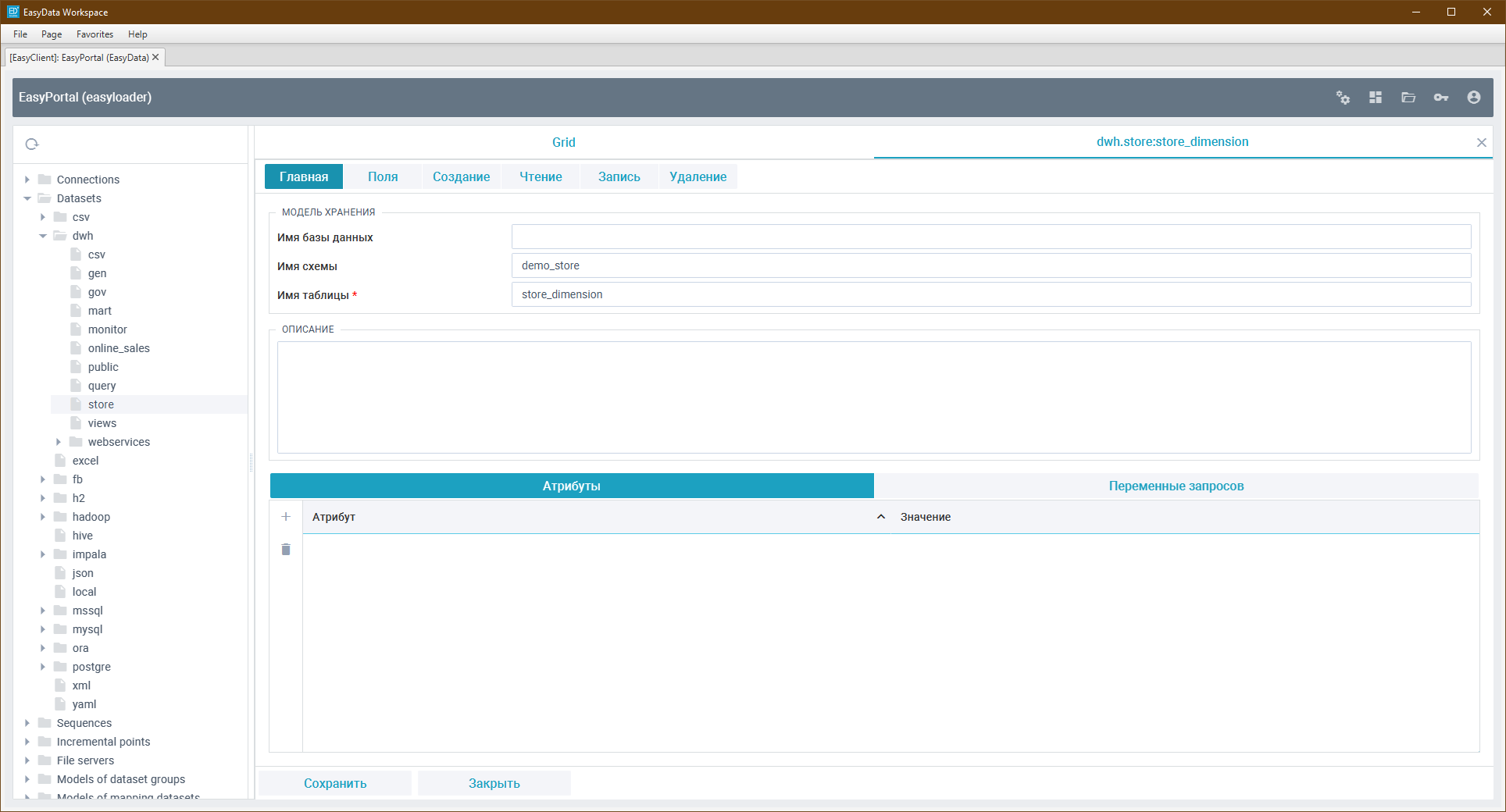Click the Имя таблицы field
The height and width of the screenshot is (812, 1506).
pos(991,294)
